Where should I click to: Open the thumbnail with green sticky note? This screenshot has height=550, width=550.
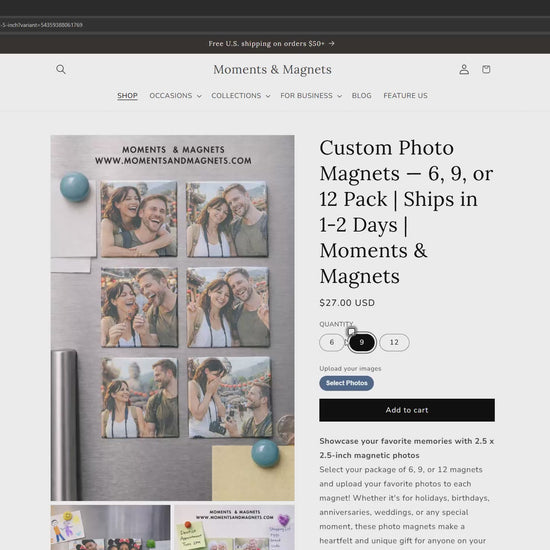(235, 528)
